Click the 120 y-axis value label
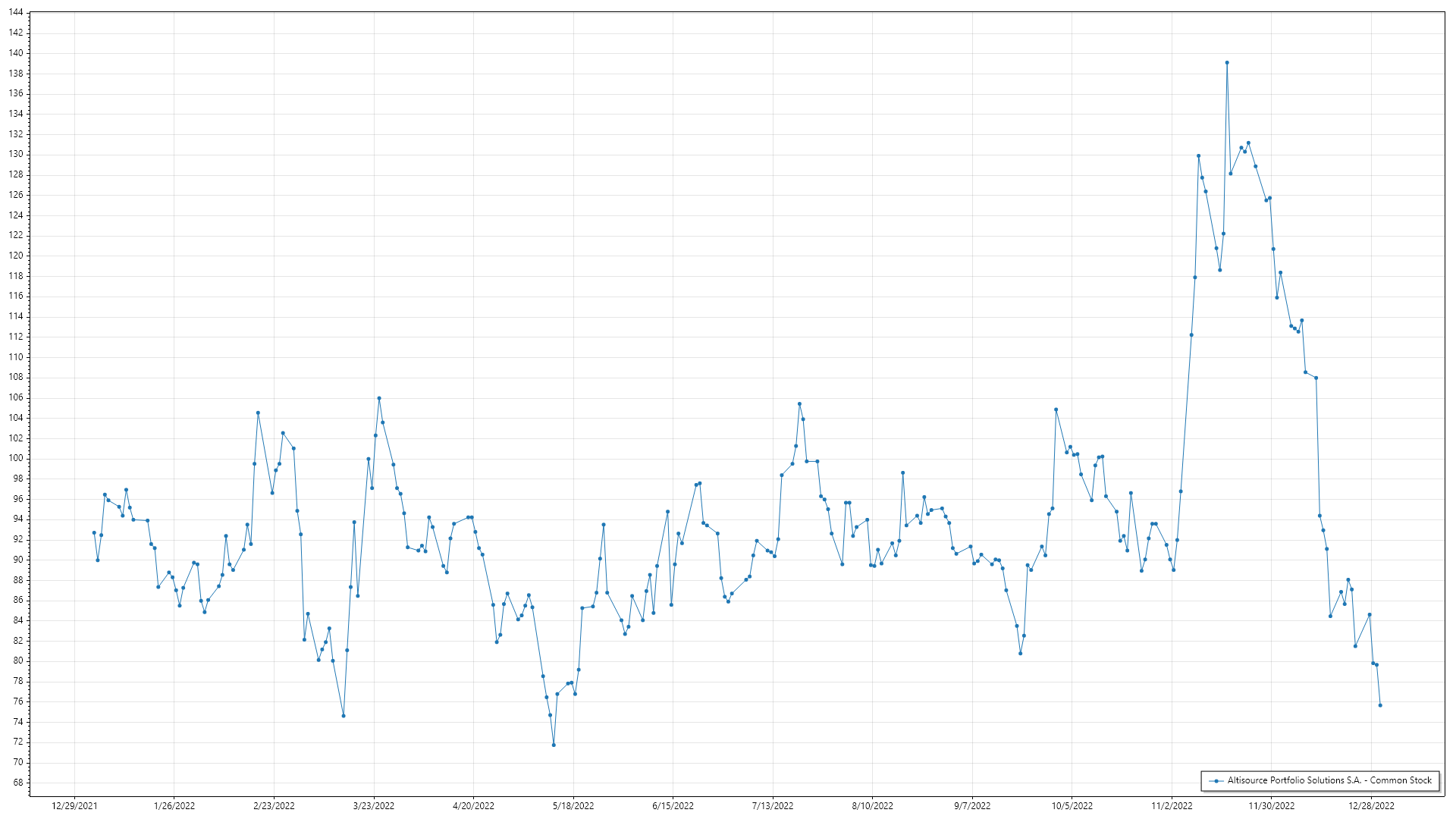Image resolution: width=1456 pixels, height=819 pixels. click(16, 256)
